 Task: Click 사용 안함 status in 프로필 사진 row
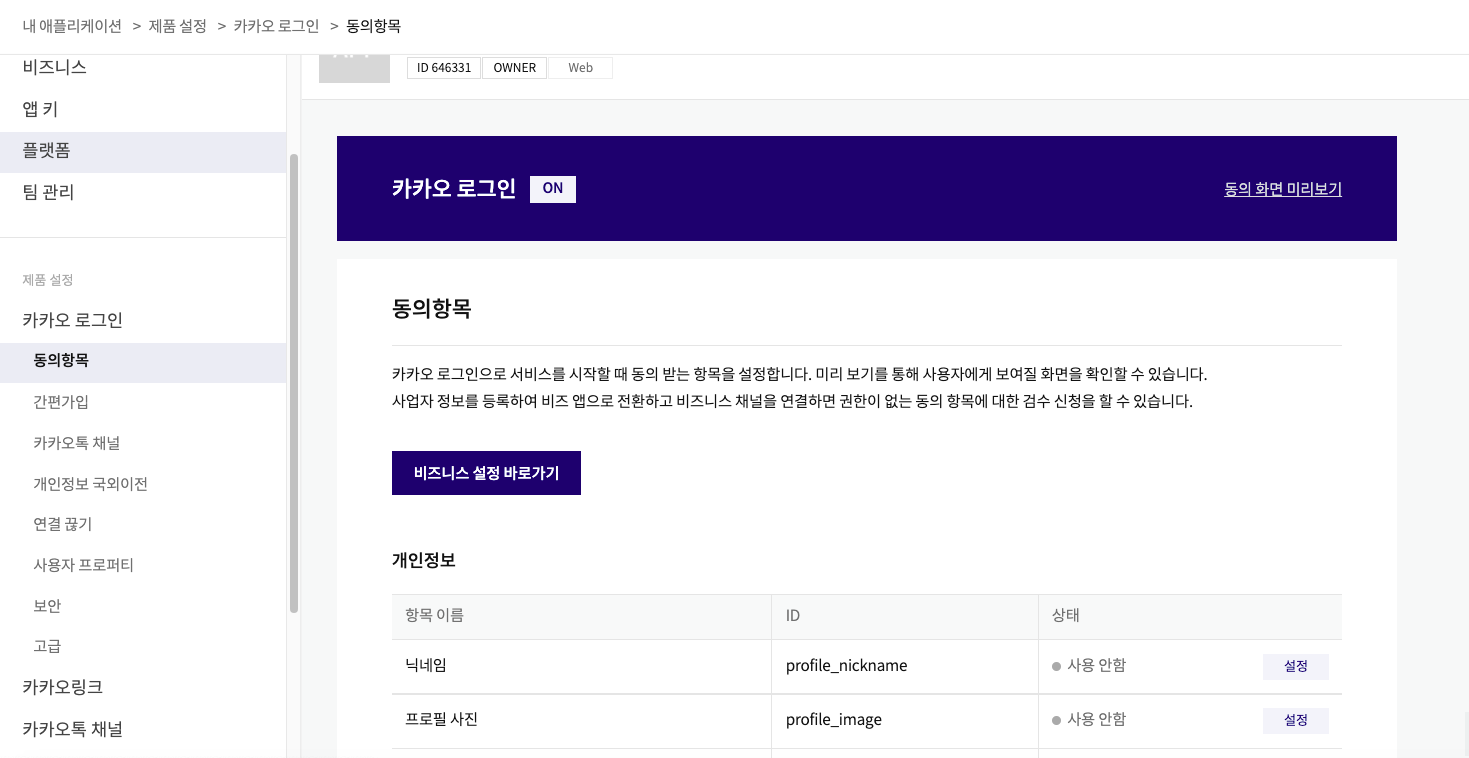point(1089,719)
